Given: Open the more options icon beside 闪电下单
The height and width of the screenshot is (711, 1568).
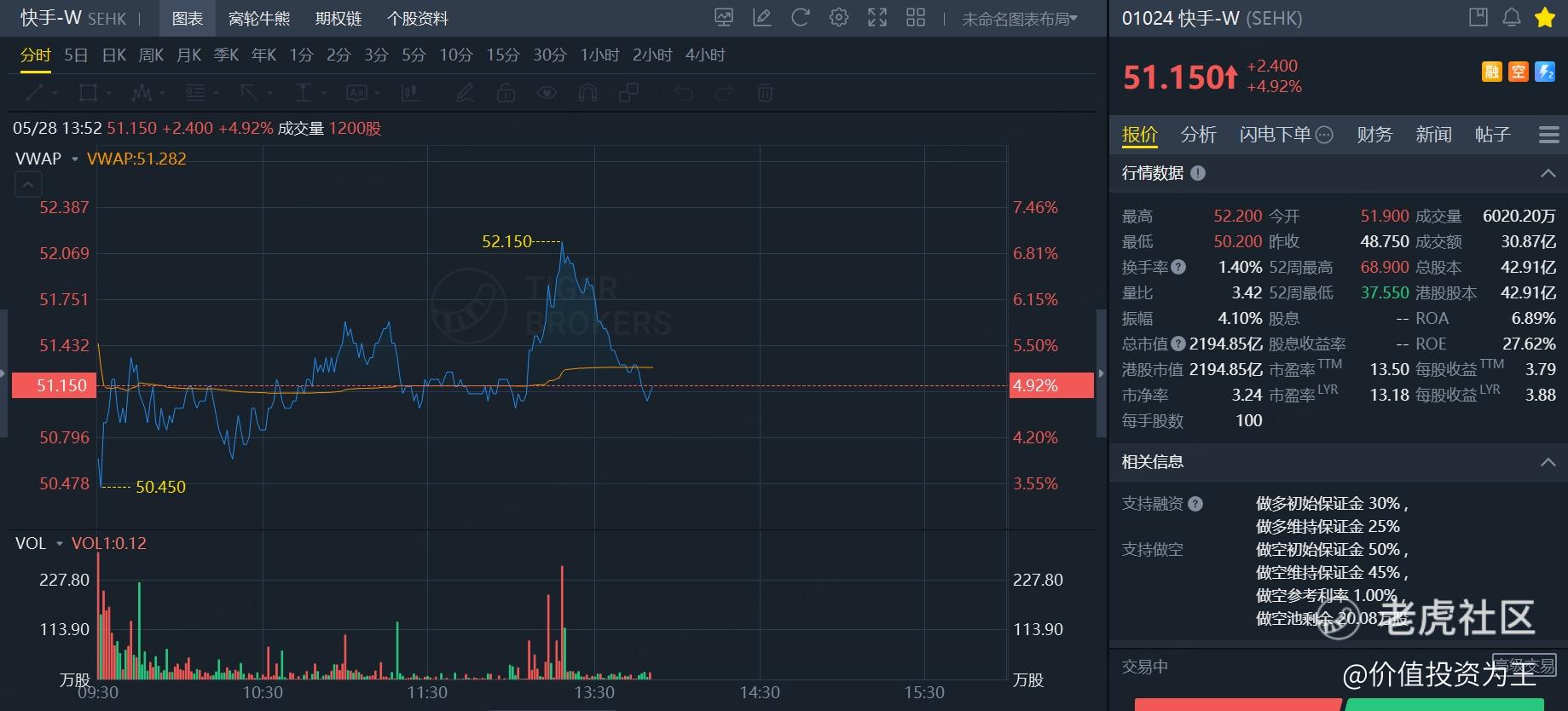Looking at the screenshot, I should pyautogui.click(x=1324, y=135).
